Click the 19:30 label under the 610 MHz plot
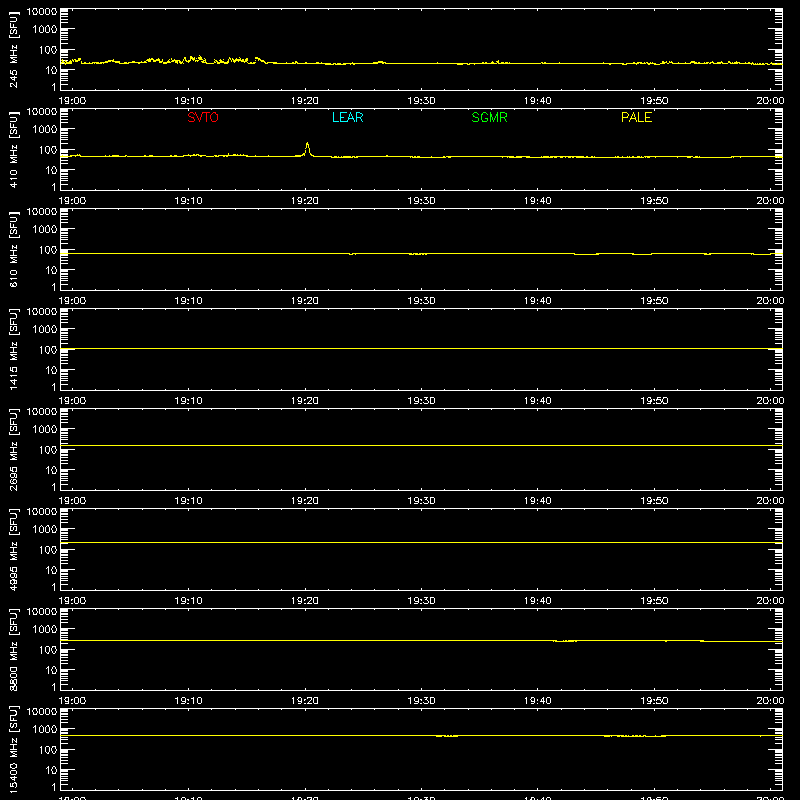This screenshot has height=800, width=800. tap(421, 301)
